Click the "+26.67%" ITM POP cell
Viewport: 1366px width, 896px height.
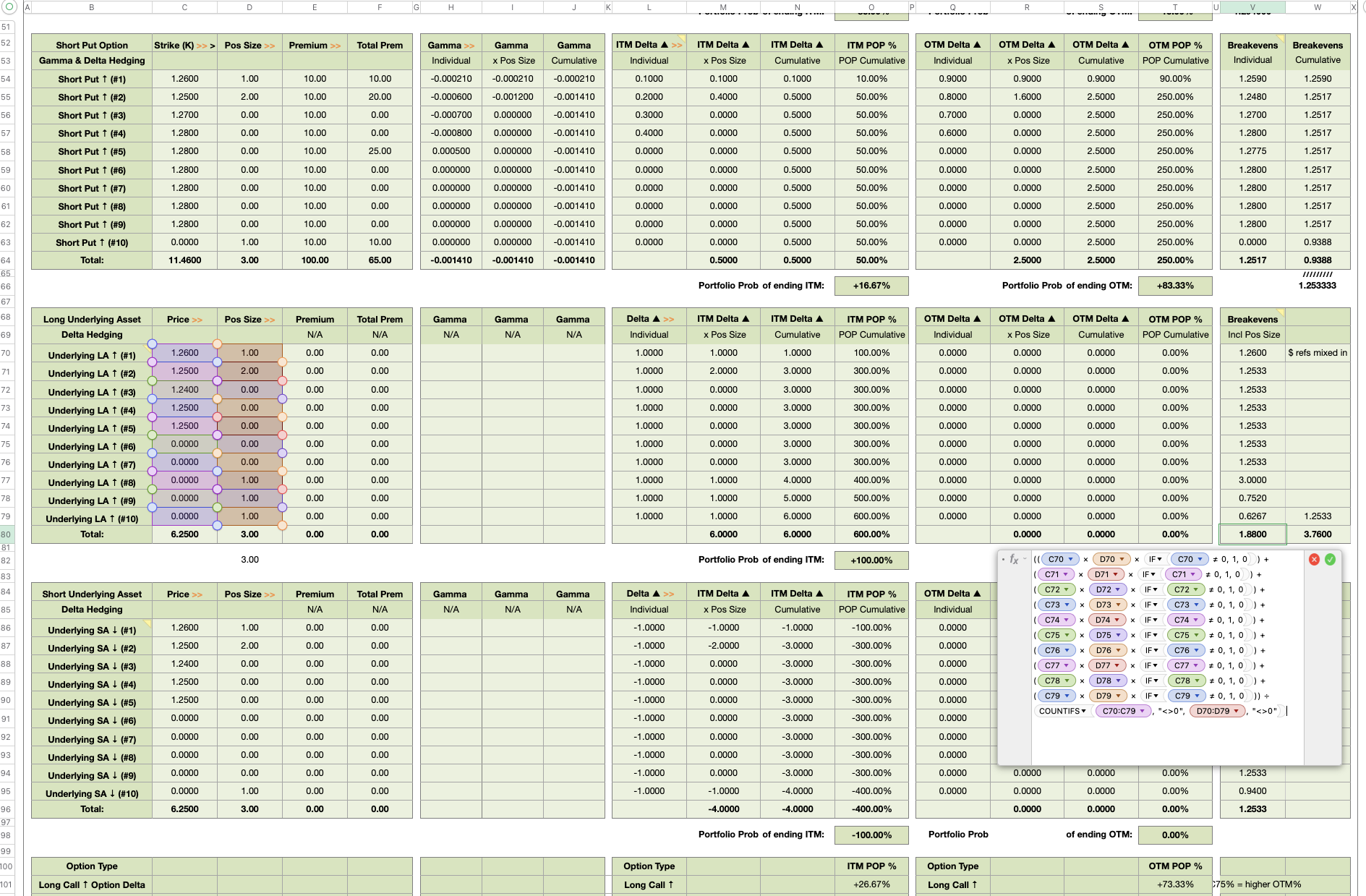point(871,884)
